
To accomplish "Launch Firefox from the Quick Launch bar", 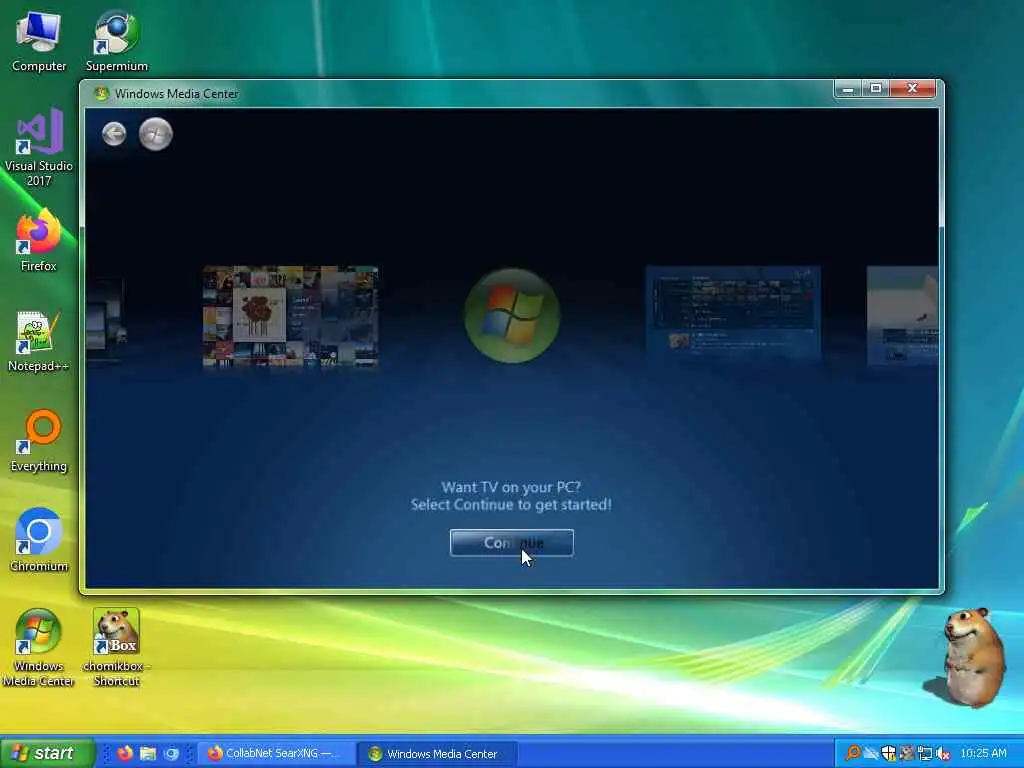I will coord(125,753).
